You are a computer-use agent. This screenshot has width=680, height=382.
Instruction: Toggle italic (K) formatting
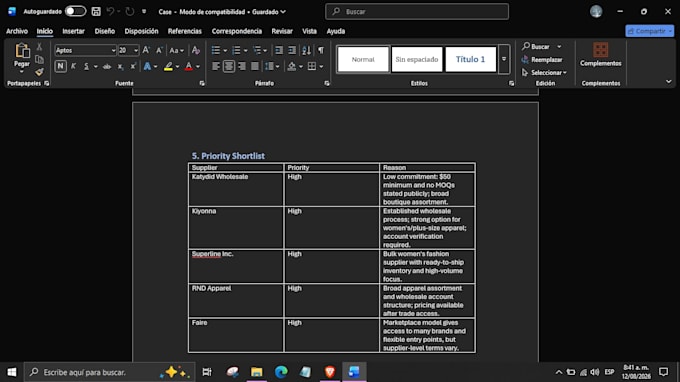pos(73,66)
